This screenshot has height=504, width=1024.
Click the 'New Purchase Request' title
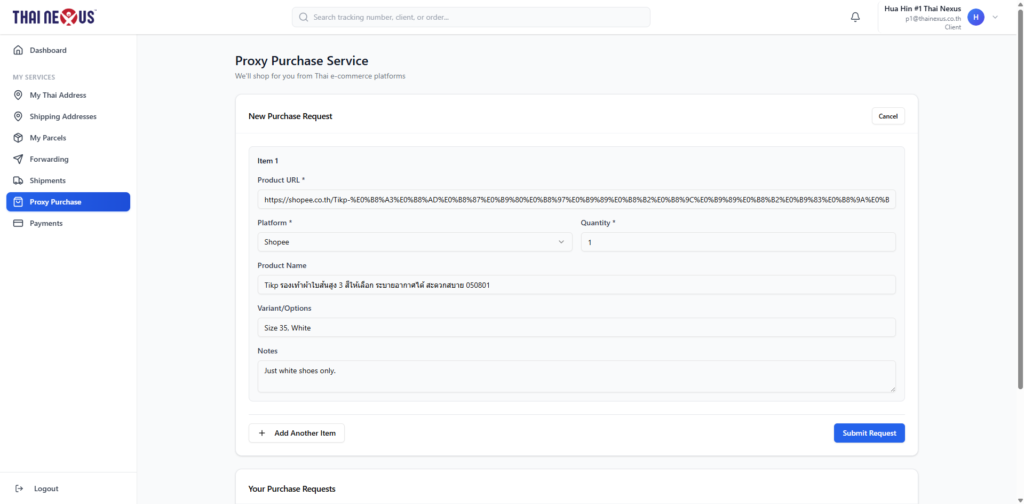point(290,116)
